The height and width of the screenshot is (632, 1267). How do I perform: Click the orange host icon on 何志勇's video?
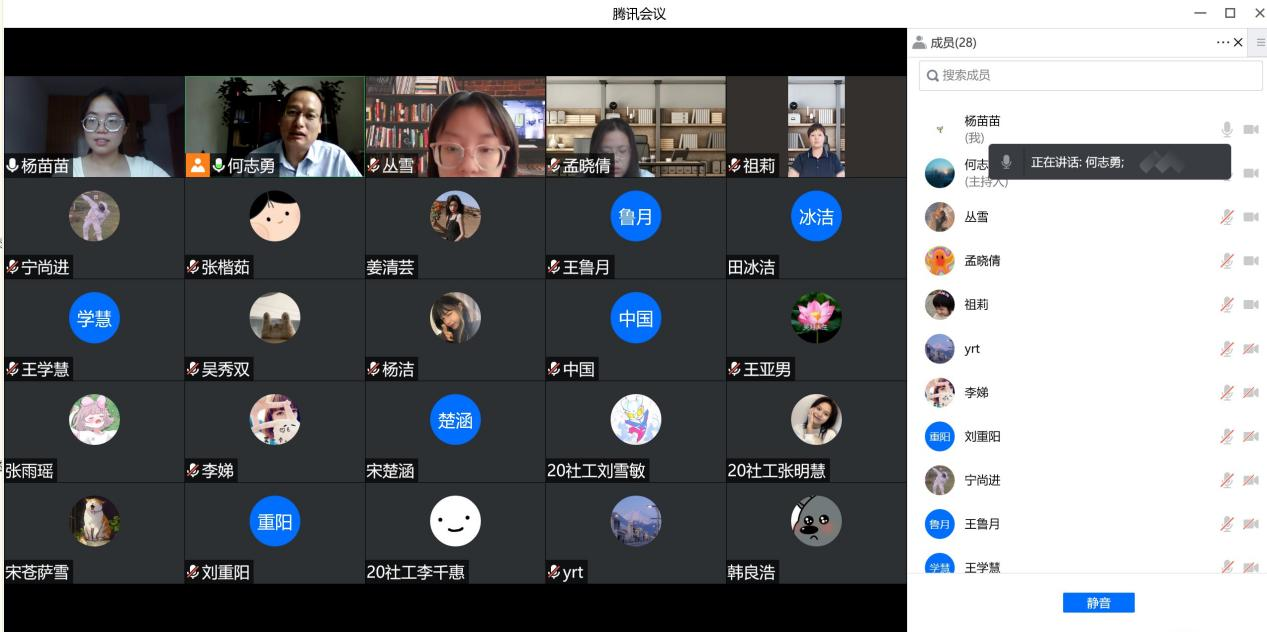pos(198,165)
